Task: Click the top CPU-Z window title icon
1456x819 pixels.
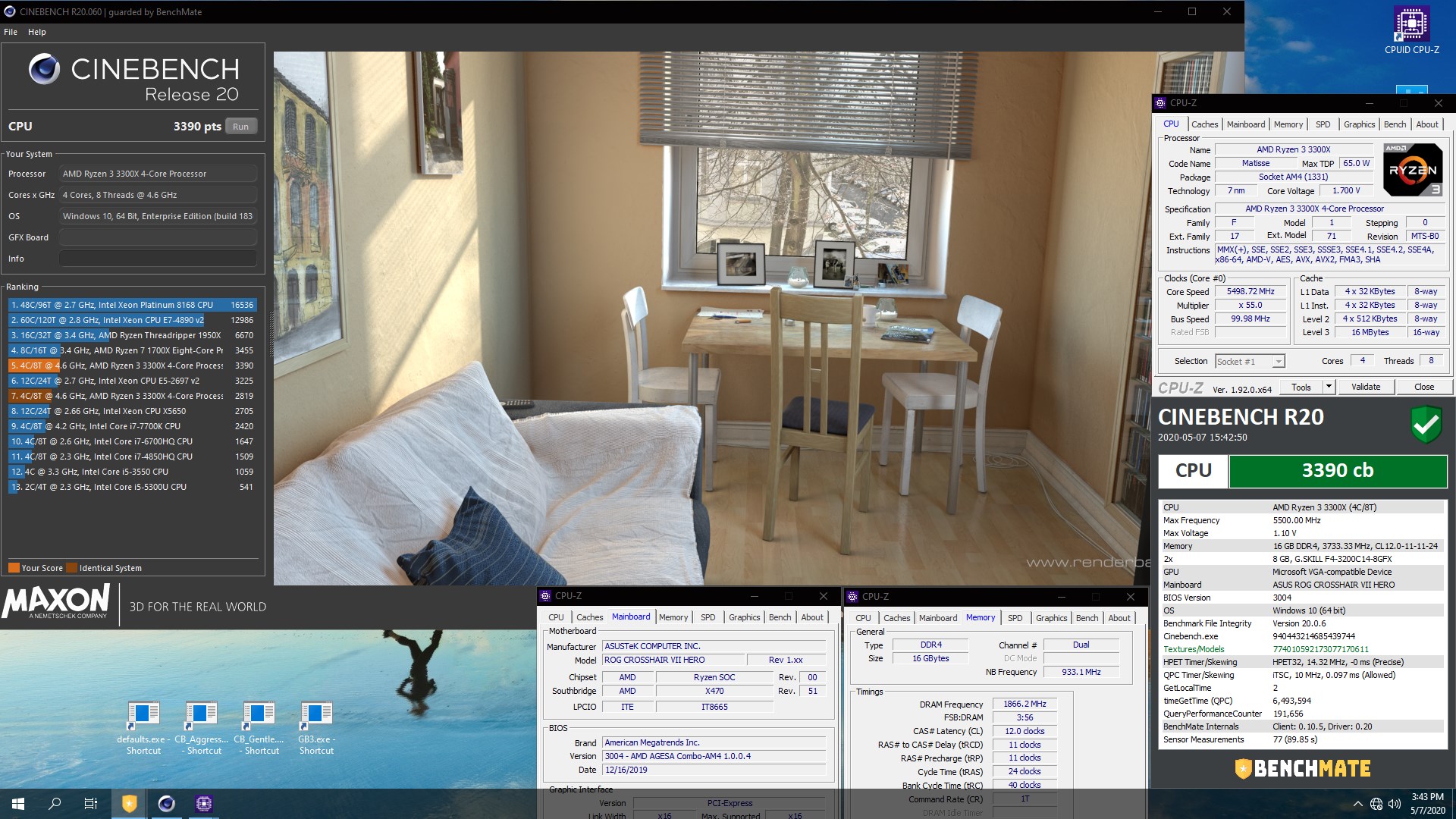Action: (1159, 103)
